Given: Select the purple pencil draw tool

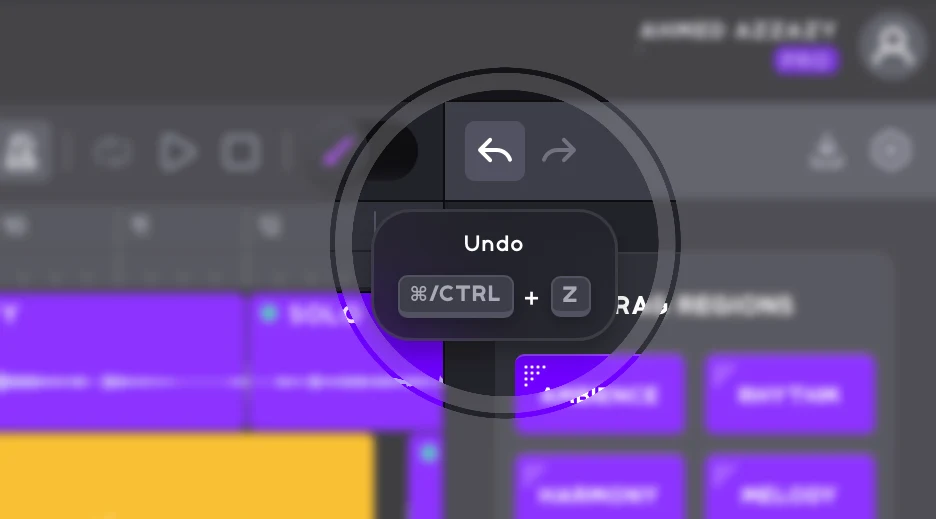Looking at the screenshot, I should (337, 151).
